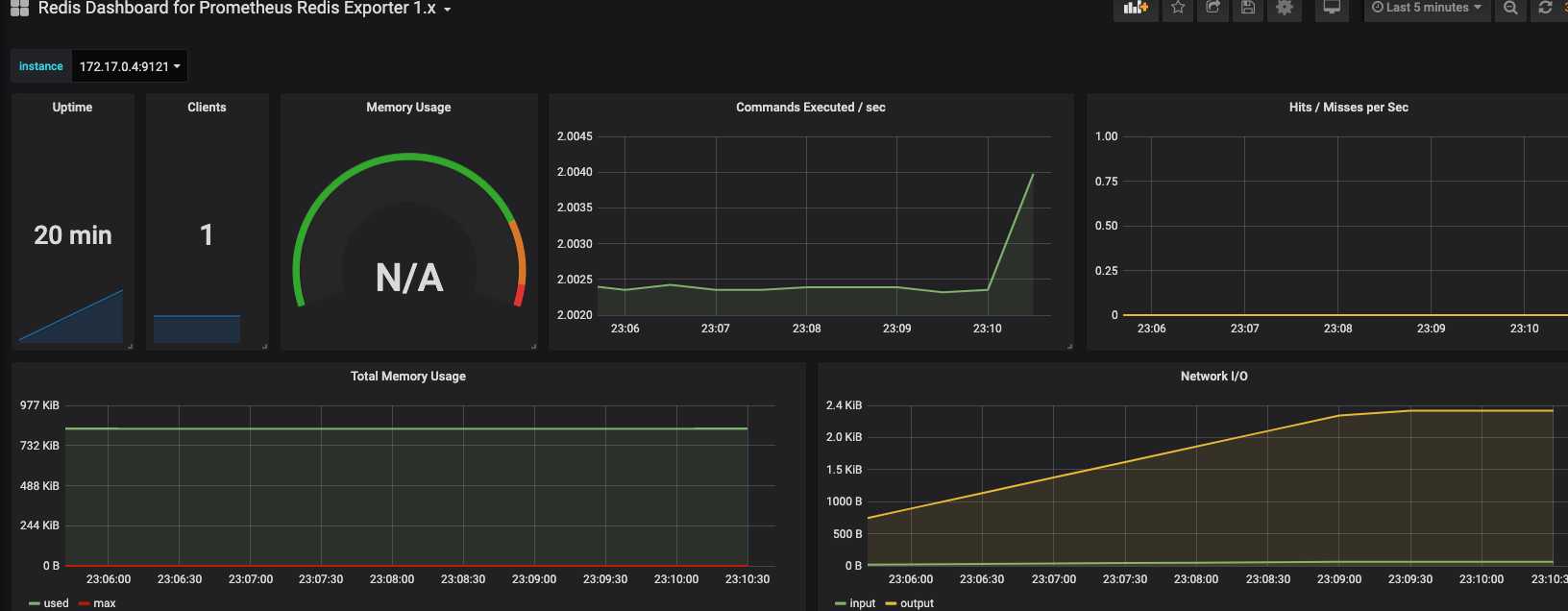Click the 2.0040 y-axis label
1568x611 pixels.
tap(575, 172)
